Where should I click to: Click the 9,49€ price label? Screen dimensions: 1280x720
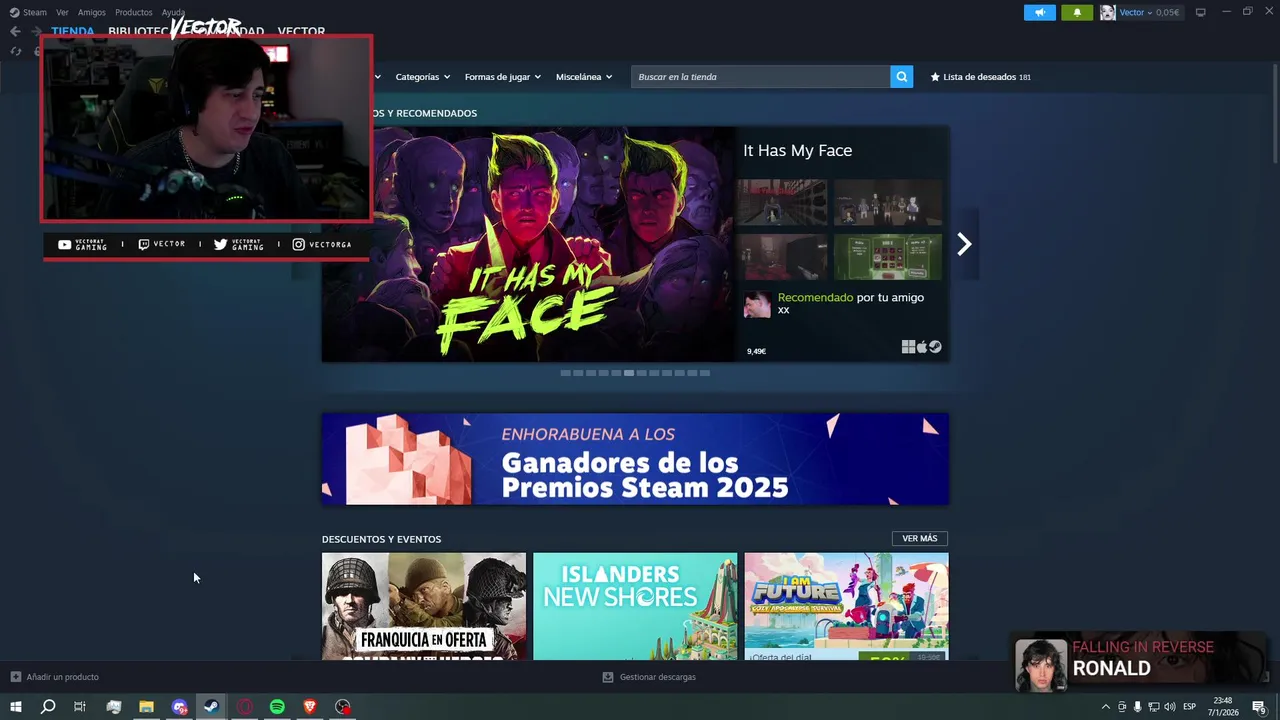pyautogui.click(x=756, y=351)
